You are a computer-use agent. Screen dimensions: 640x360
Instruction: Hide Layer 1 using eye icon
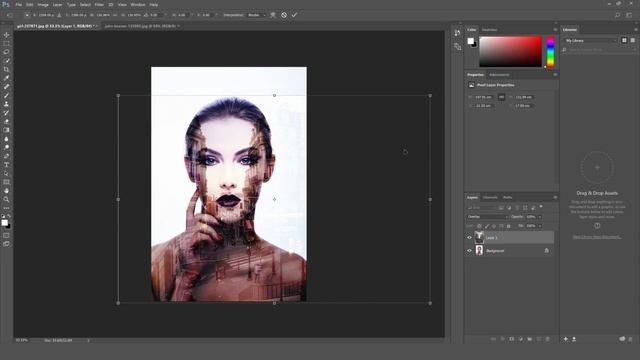469,238
